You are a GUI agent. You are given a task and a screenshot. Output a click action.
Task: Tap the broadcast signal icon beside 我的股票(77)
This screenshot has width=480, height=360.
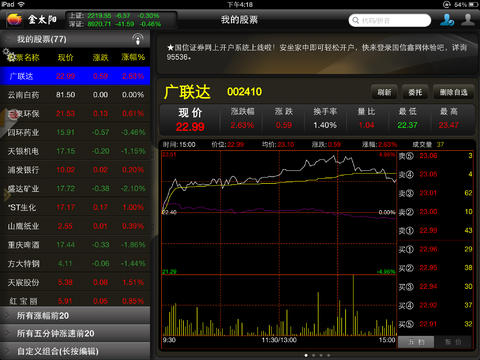pyautogui.click(x=138, y=39)
